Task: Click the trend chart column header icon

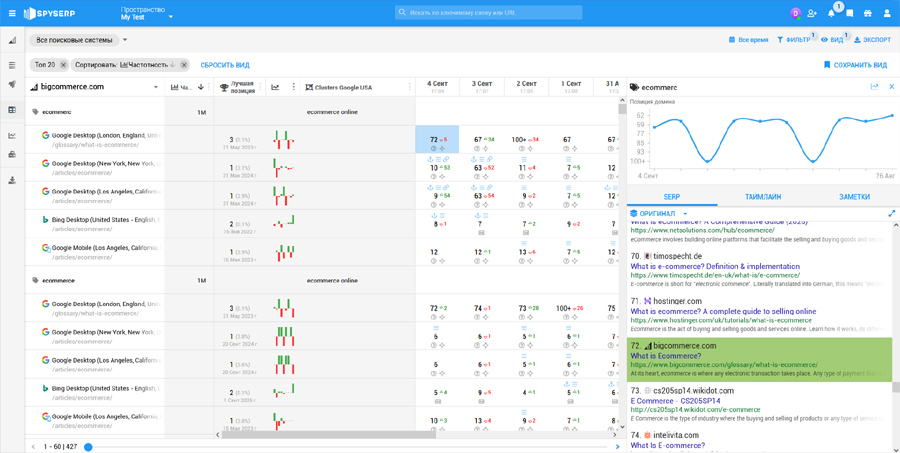Action: tap(276, 87)
